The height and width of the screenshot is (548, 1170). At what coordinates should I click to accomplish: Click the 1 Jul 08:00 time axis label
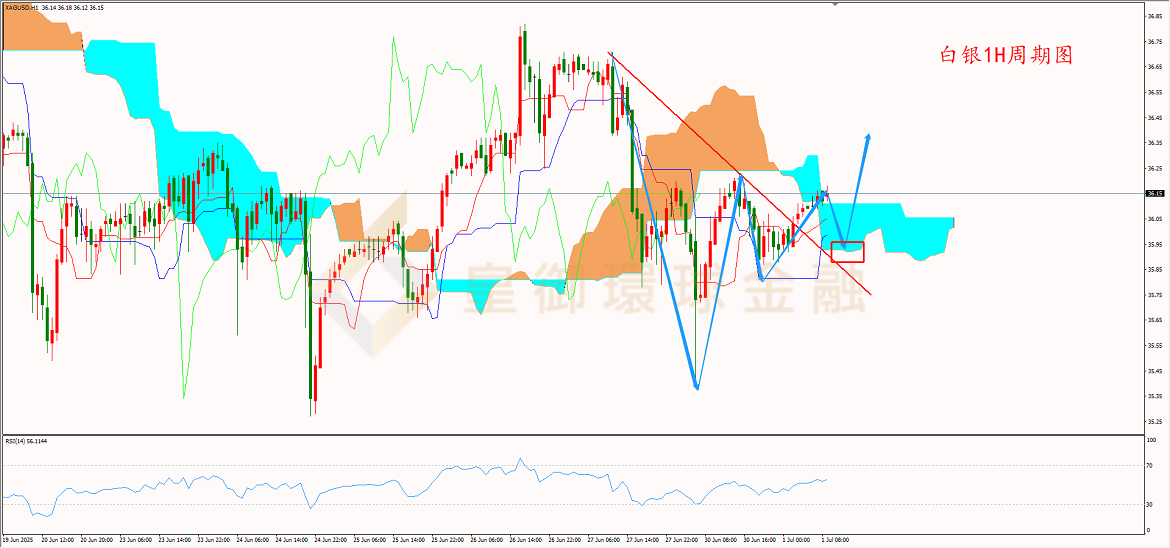(x=835, y=538)
